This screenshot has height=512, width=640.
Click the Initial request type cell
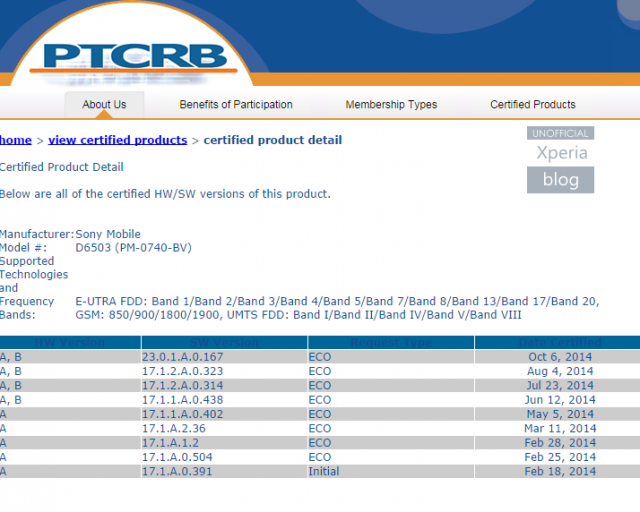(391, 471)
